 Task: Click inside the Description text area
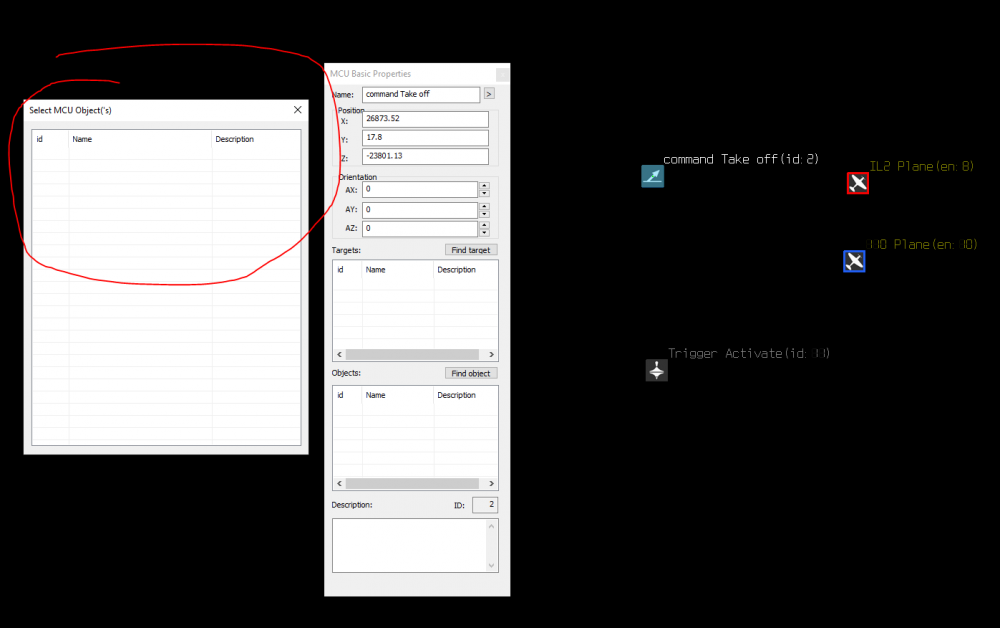pyautogui.click(x=415, y=545)
